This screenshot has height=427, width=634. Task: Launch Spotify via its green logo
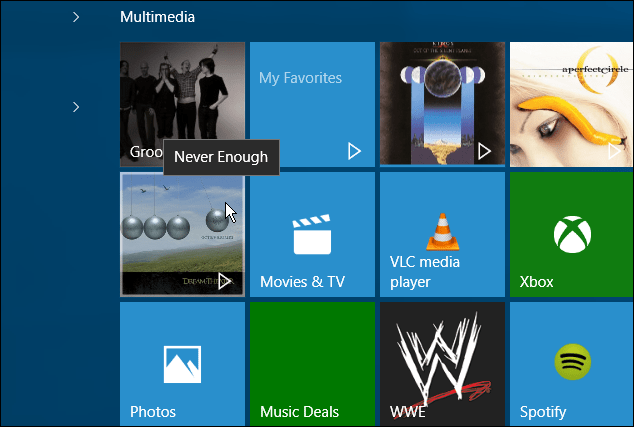[572, 361]
